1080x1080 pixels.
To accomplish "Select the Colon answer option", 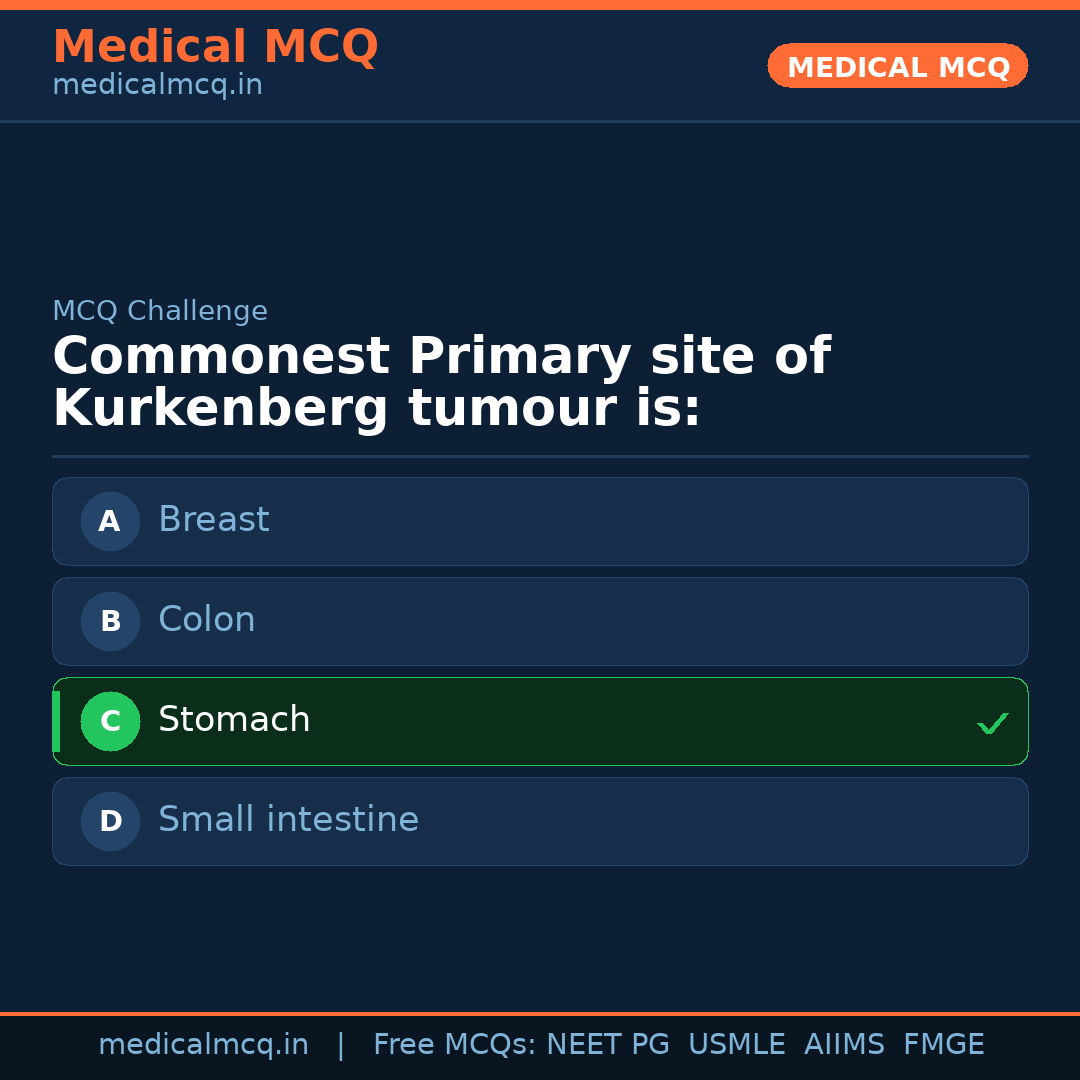I will point(540,621).
